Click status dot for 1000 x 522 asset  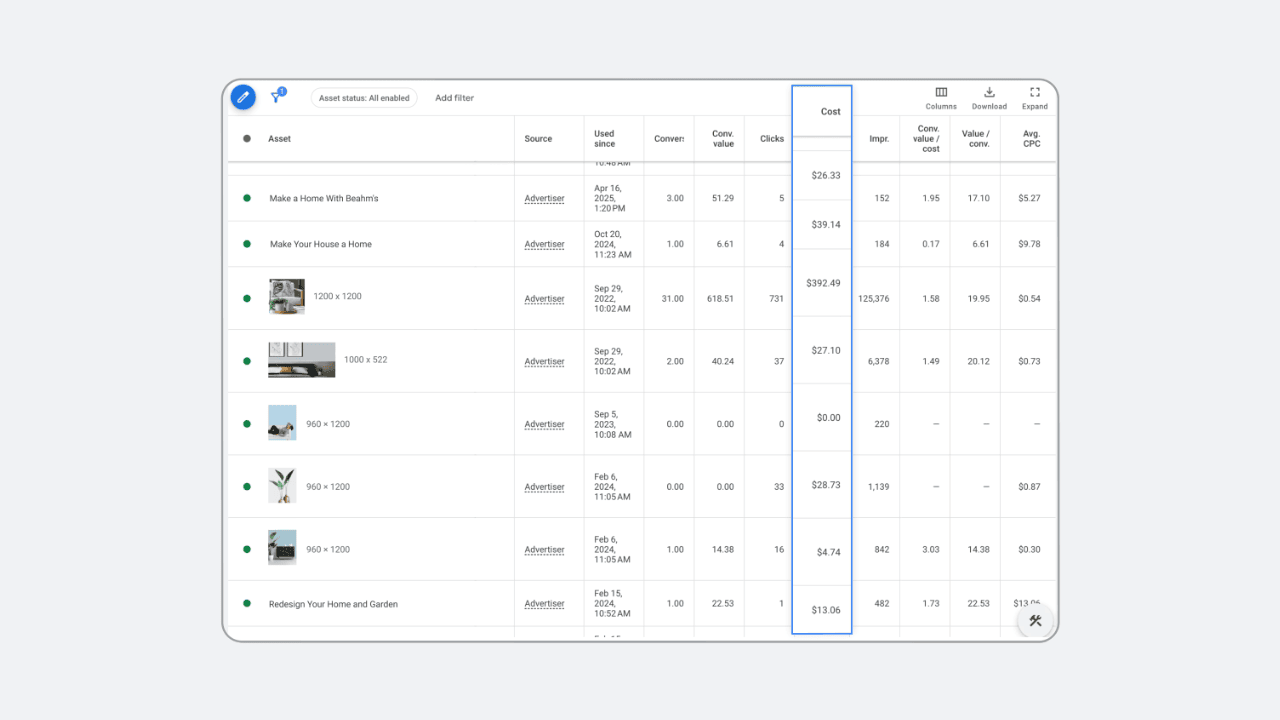tap(247, 361)
